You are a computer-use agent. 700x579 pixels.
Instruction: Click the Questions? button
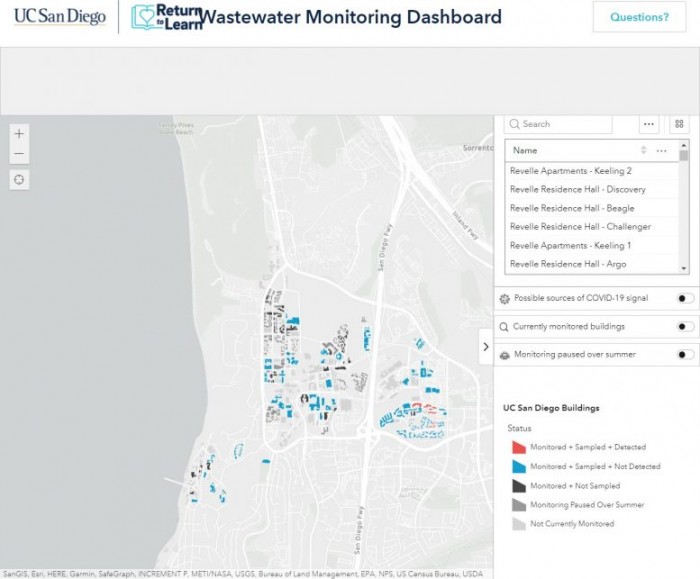tap(639, 17)
